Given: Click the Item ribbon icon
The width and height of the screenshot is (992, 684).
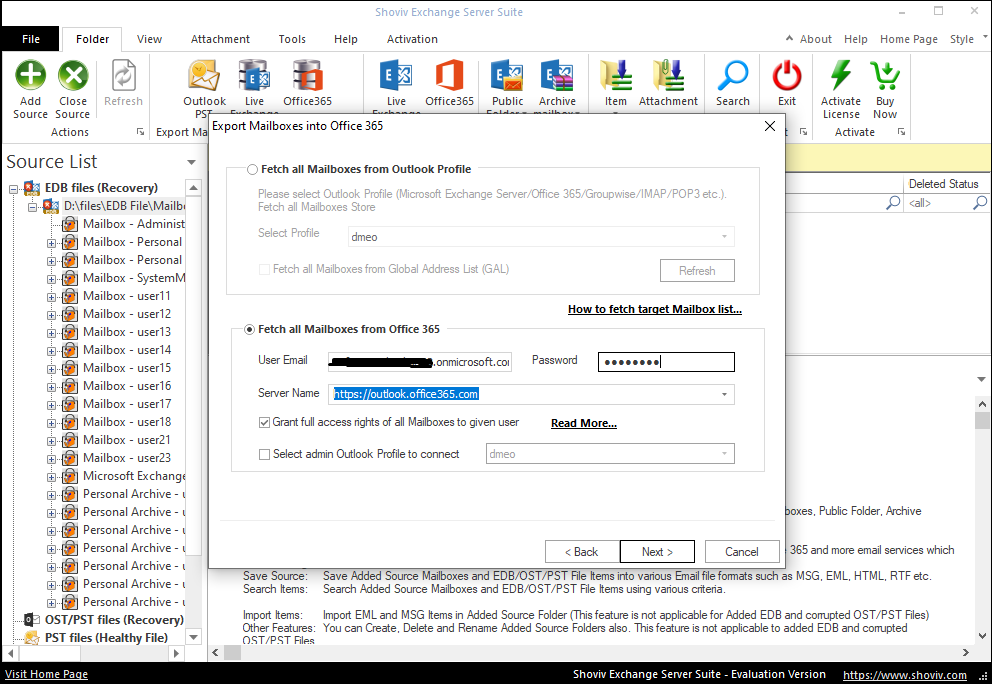Looking at the screenshot, I should point(616,76).
